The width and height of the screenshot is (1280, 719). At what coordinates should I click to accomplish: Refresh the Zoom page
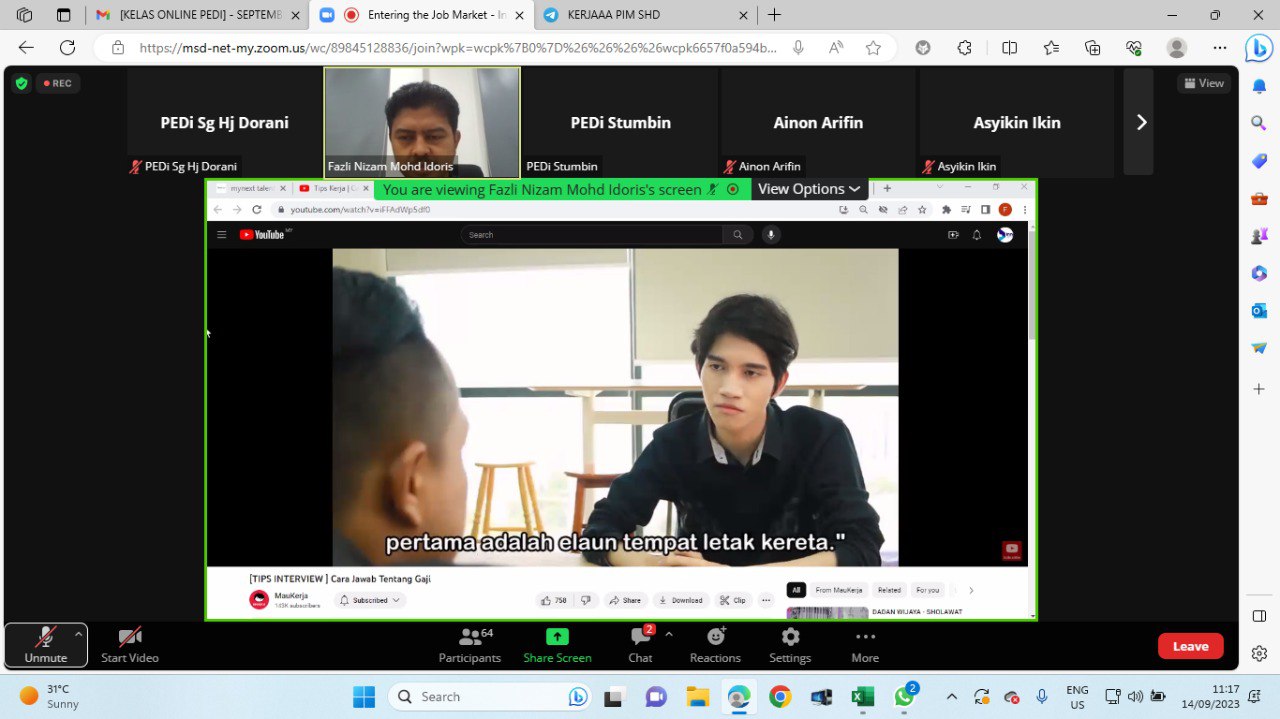point(67,47)
